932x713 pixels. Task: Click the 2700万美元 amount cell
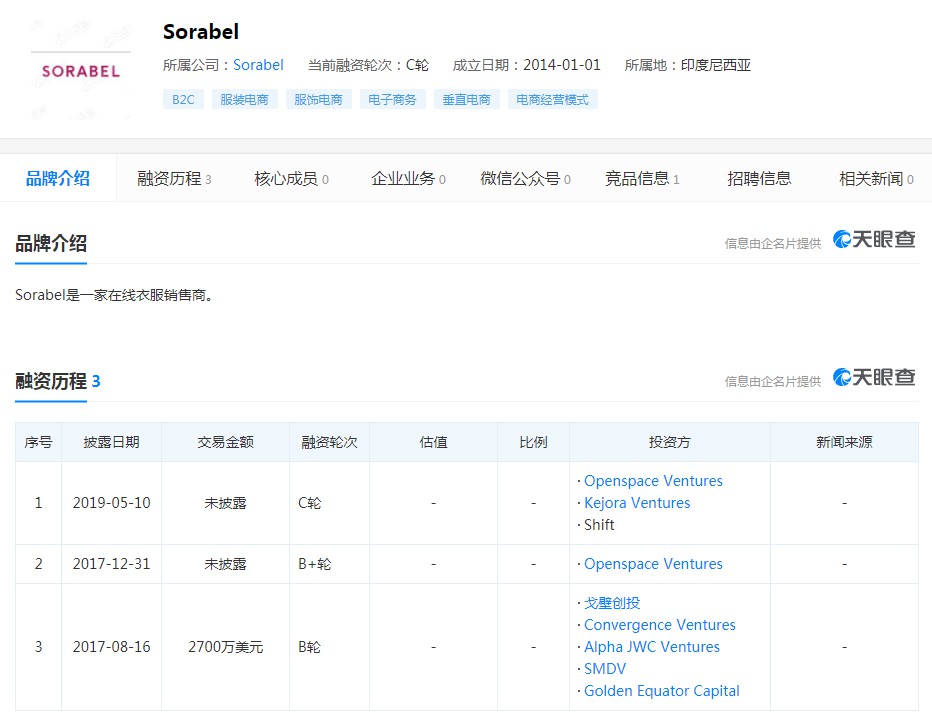[225, 647]
